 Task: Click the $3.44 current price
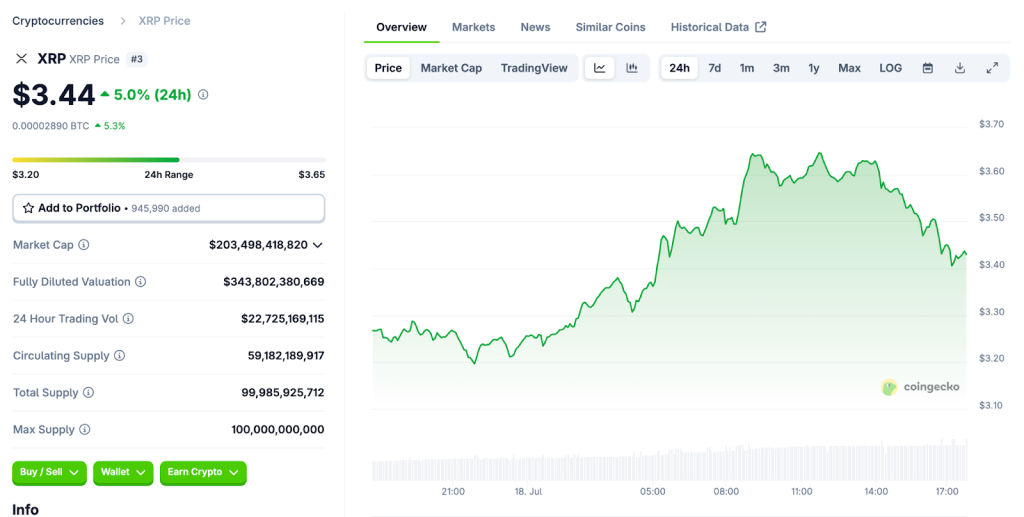pyautogui.click(x=54, y=95)
